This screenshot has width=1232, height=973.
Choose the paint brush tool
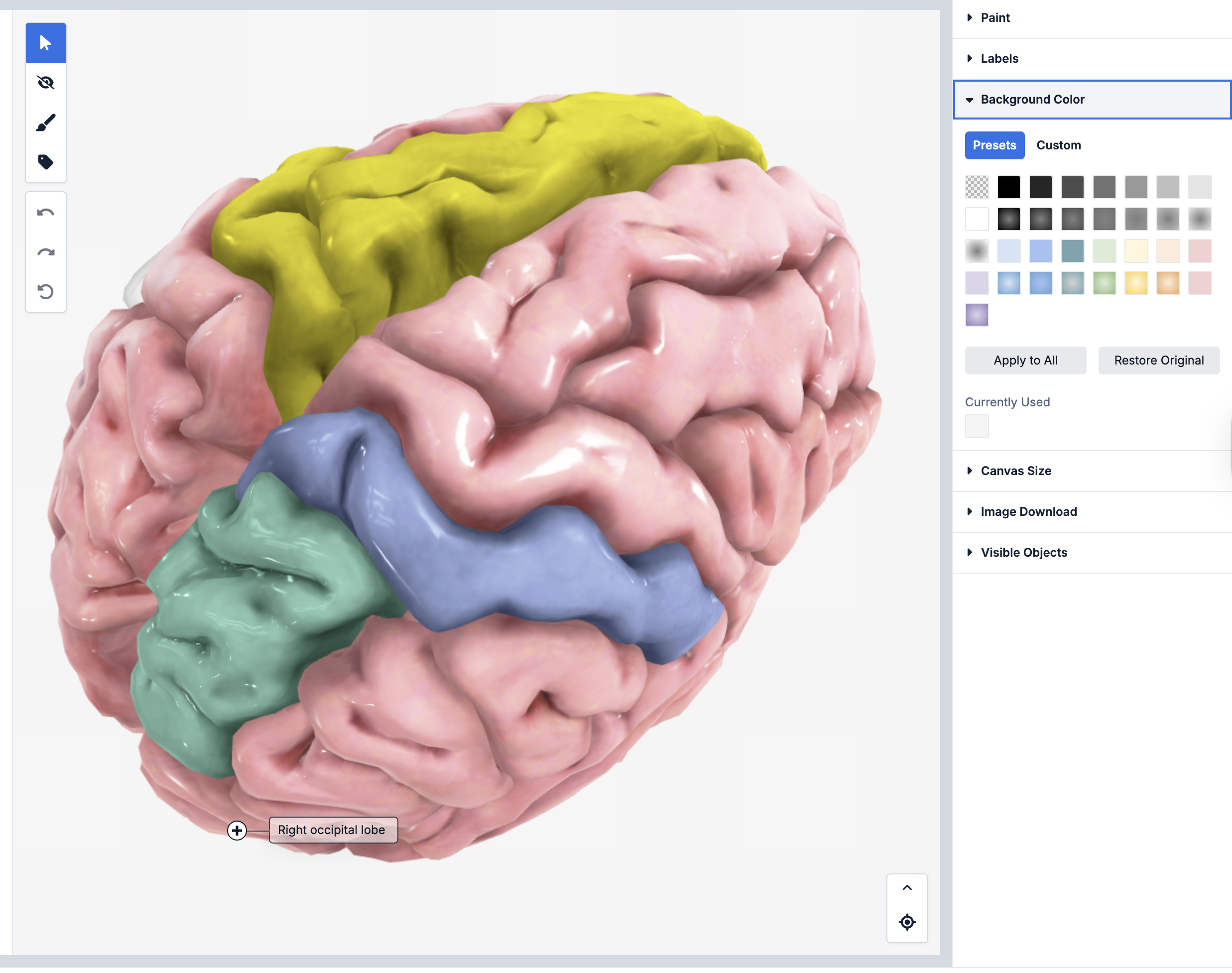[x=46, y=122]
